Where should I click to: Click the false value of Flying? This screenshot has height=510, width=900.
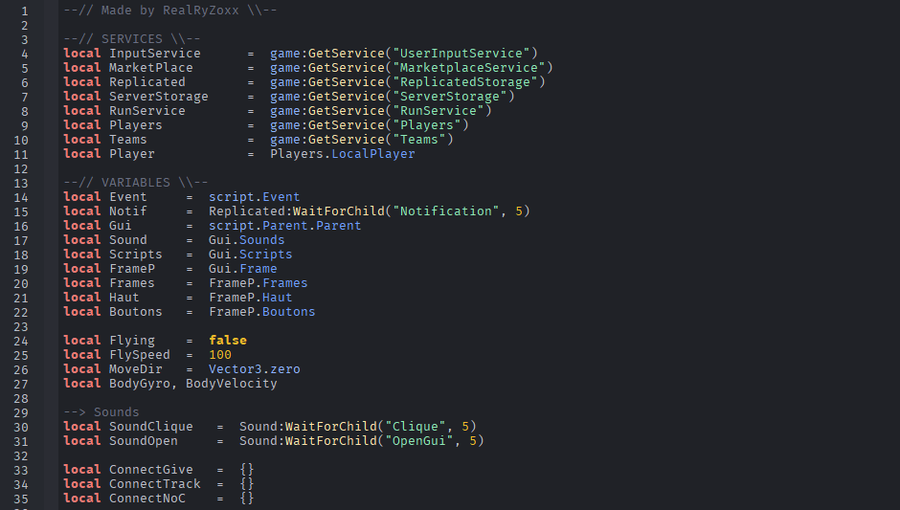[x=228, y=341]
